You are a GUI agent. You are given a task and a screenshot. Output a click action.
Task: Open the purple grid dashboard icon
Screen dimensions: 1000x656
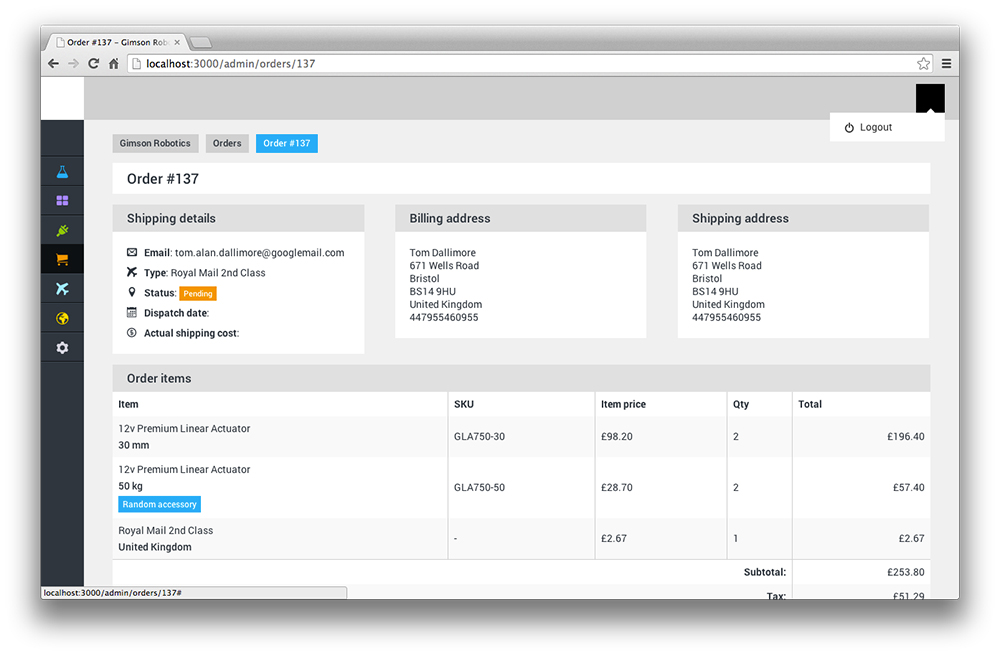point(62,201)
